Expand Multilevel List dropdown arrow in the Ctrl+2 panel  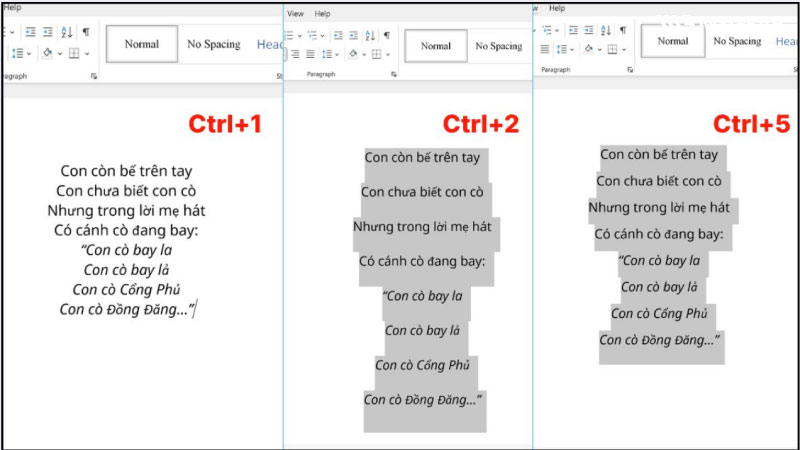click(x=322, y=36)
